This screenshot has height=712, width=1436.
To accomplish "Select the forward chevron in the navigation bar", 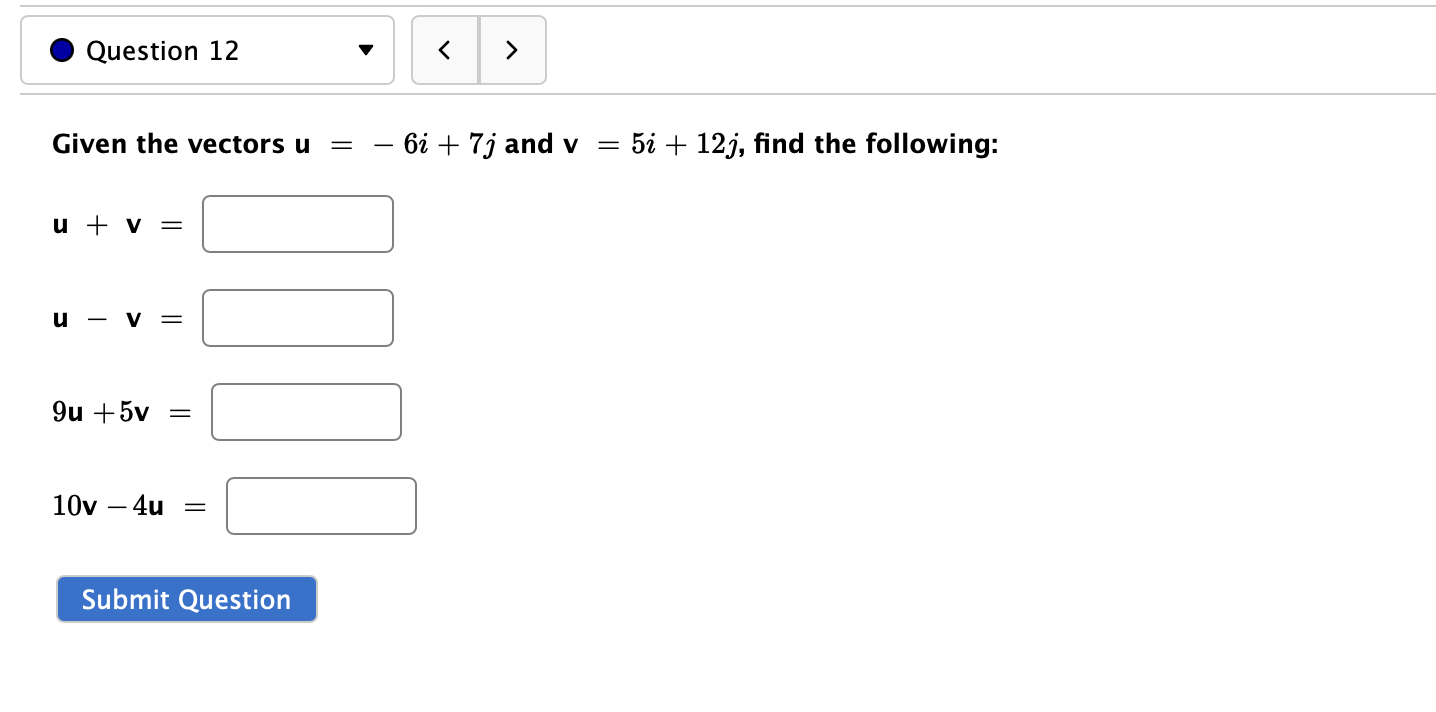I will (512, 50).
